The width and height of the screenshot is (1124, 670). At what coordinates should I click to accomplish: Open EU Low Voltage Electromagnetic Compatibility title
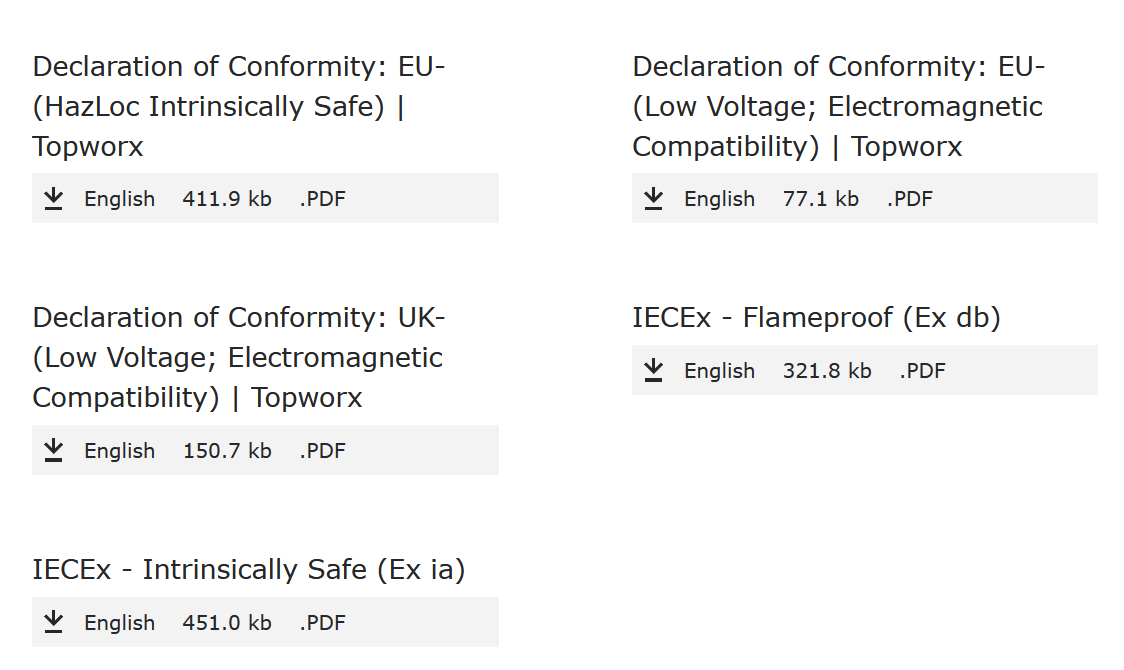click(838, 107)
